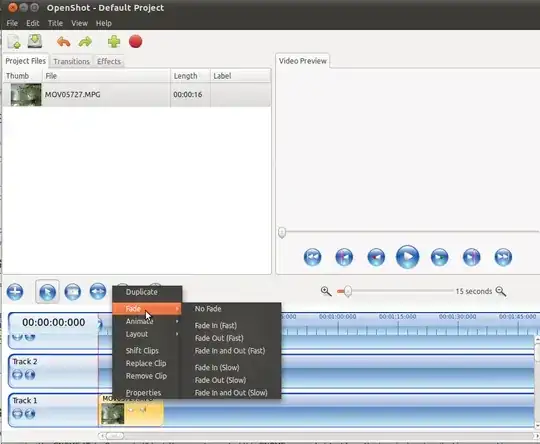The height and width of the screenshot is (444, 540).
Task: Select the resize tool with horizontal arrows
Action: tap(98, 291)
